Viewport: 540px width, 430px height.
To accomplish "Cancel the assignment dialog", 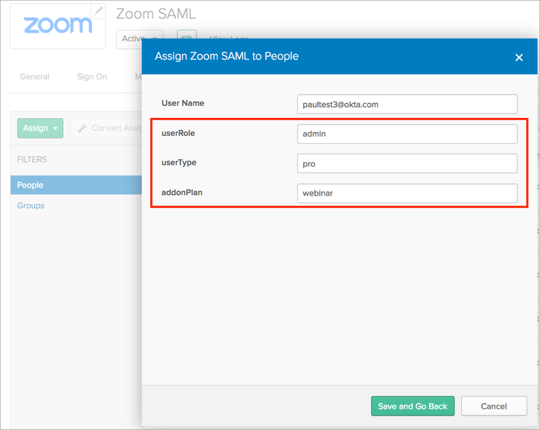I will [x=494, y=406].
